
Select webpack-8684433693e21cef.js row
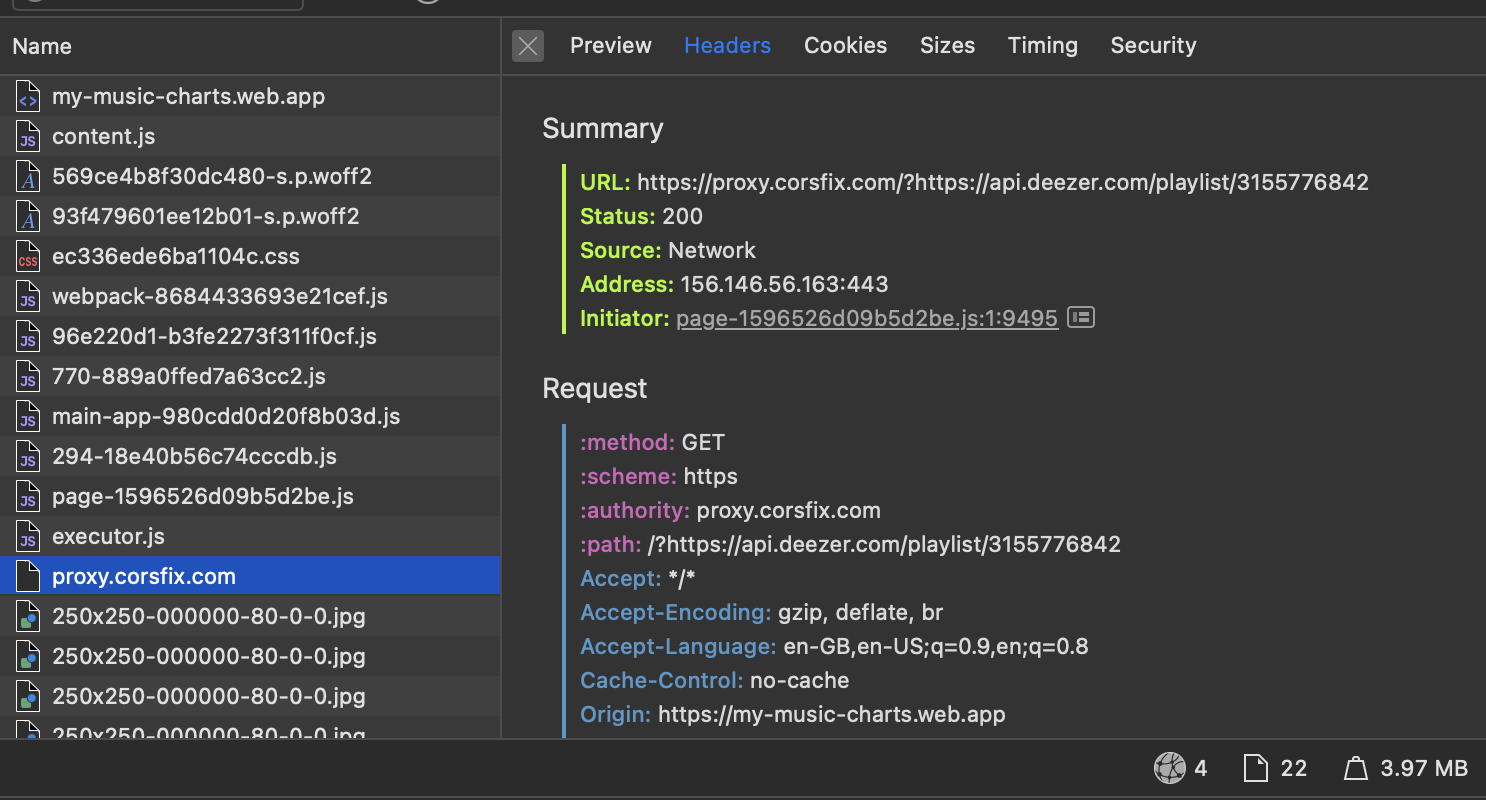250,297
